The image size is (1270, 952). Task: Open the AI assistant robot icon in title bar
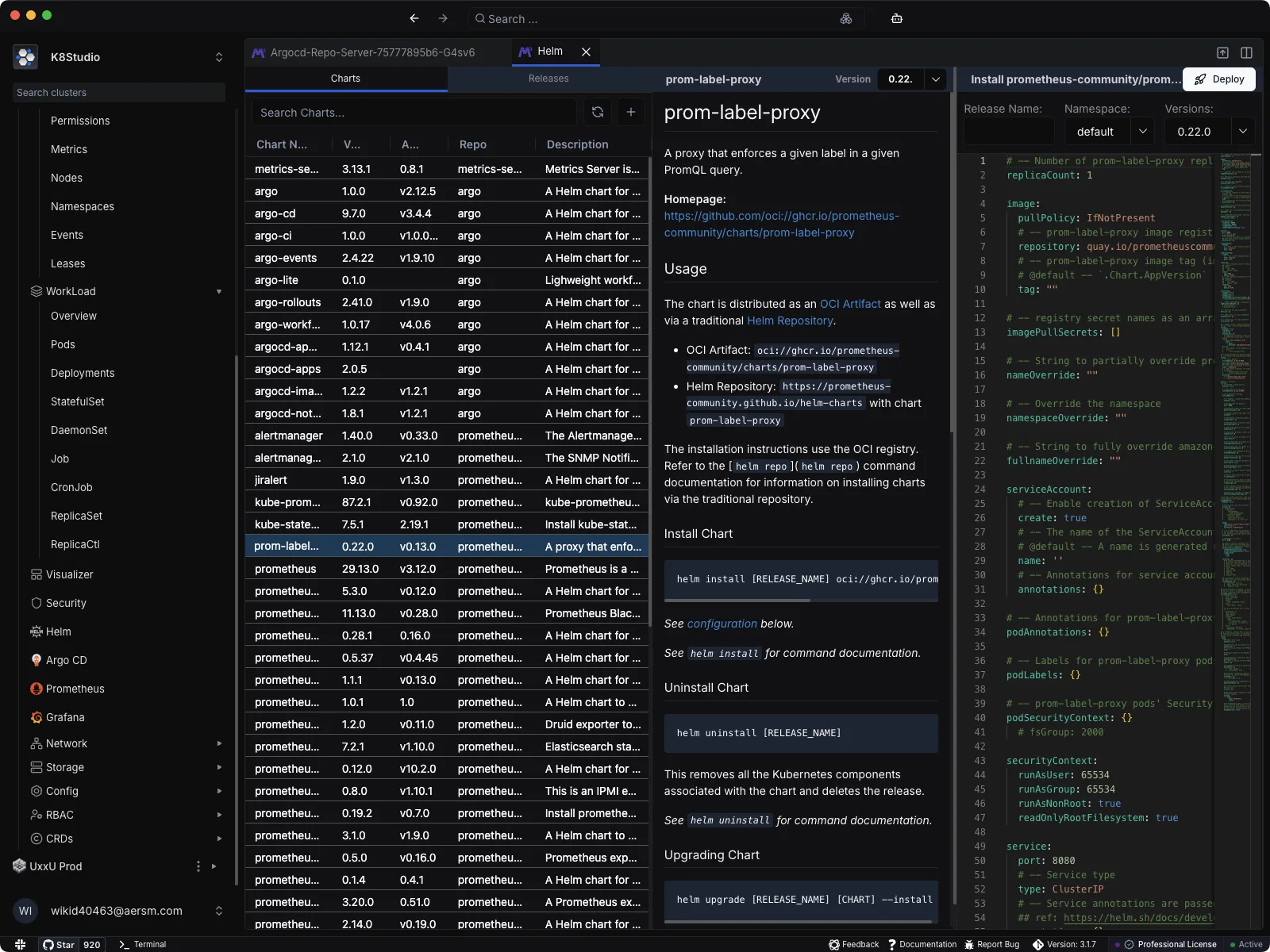point(897,18)
